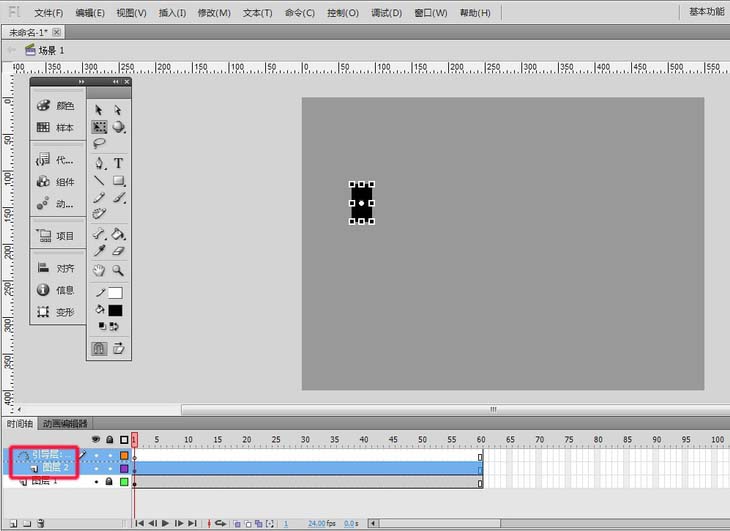Select the Rectangle tool
The width and height of the screenshot is (730, 531).
119,181
